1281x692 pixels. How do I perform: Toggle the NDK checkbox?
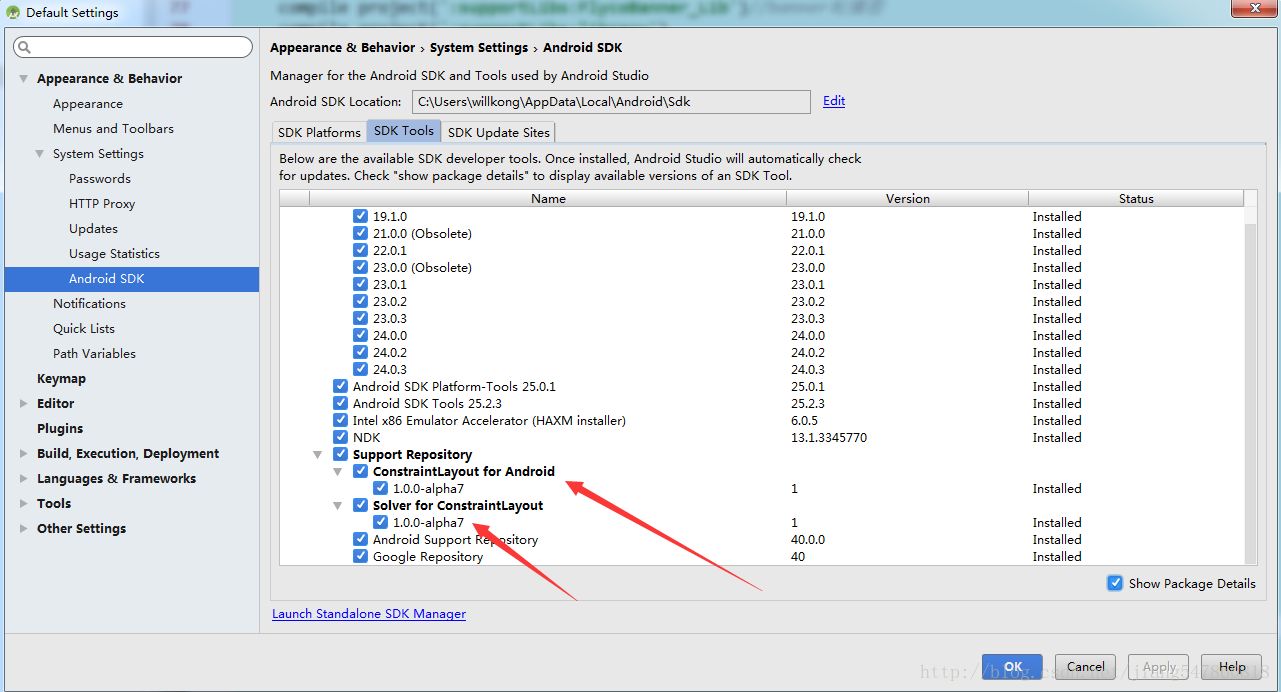(340, 437)
